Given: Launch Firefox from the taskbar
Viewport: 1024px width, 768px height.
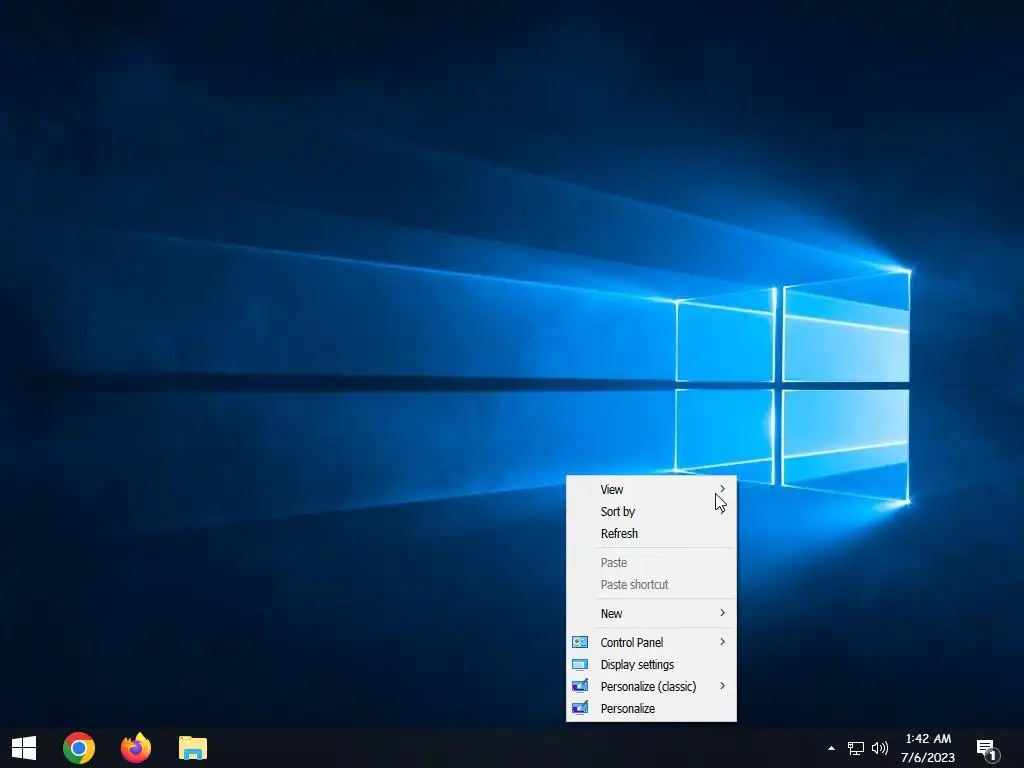Looking at the screenshot, I should [136, 748].
